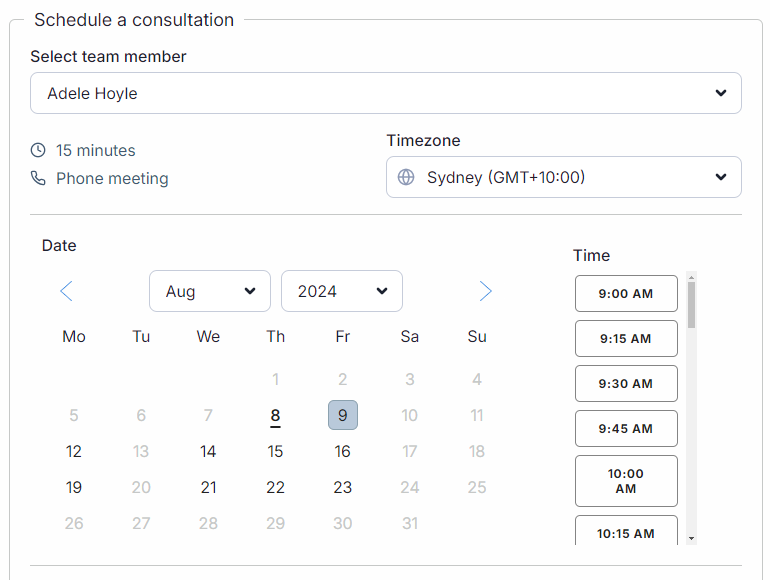
Task: Click the clock icon beside 15 minutes
Action: click(38, 150)
